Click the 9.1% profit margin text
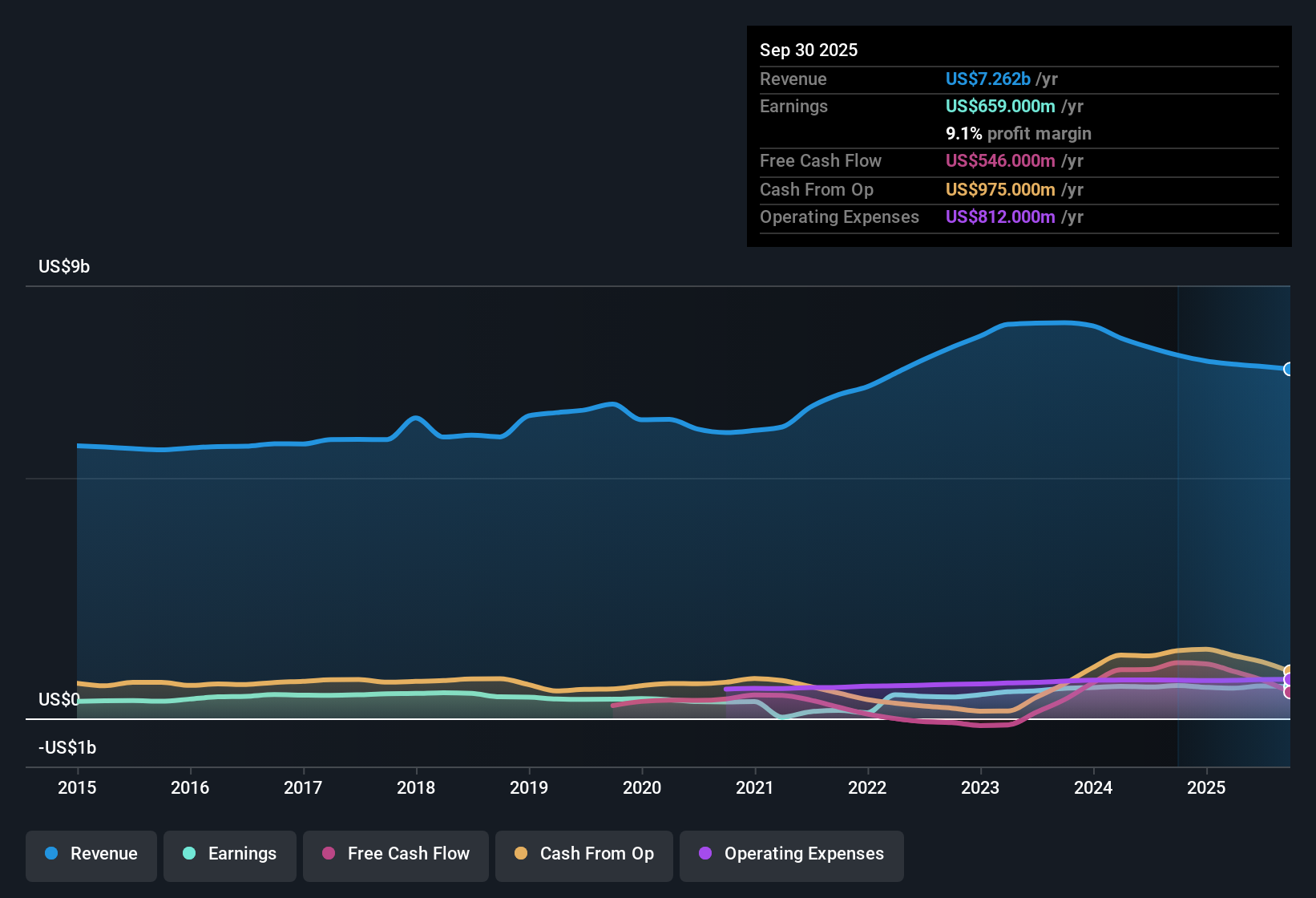The height and width of the screenshot is (898, 1316). (1018, 134)
